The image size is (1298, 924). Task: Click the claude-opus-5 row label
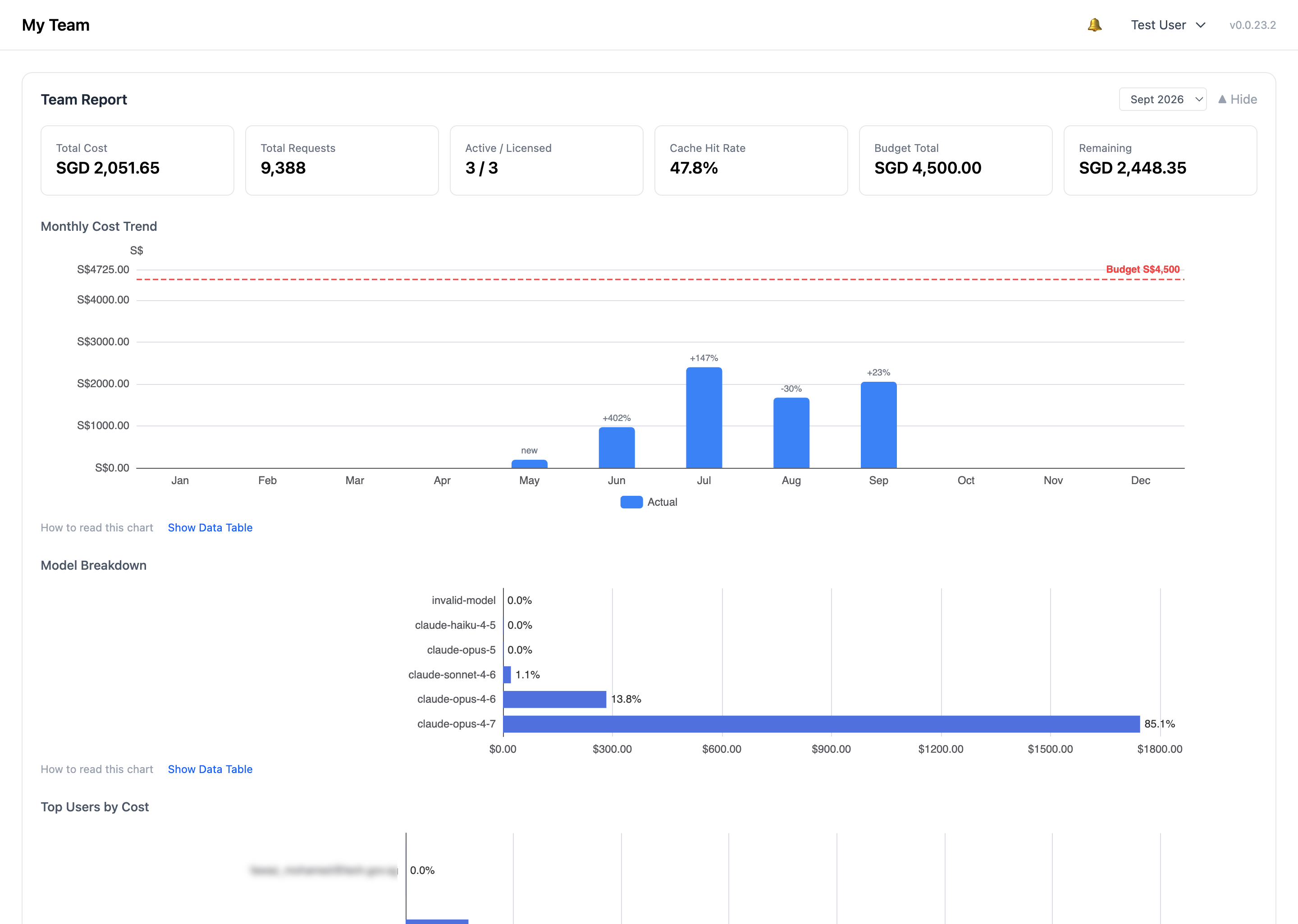coord(461,650)
